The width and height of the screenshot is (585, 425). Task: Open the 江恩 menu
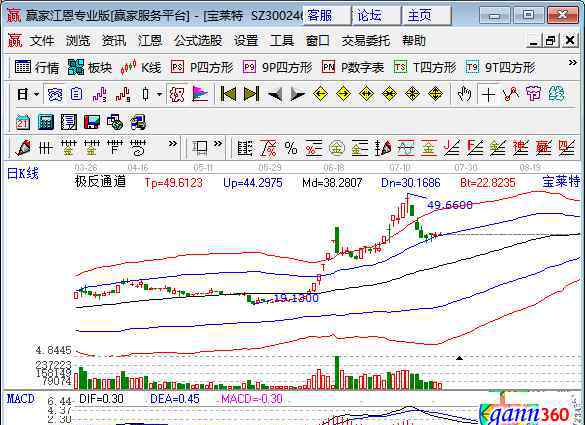[150, 40]
